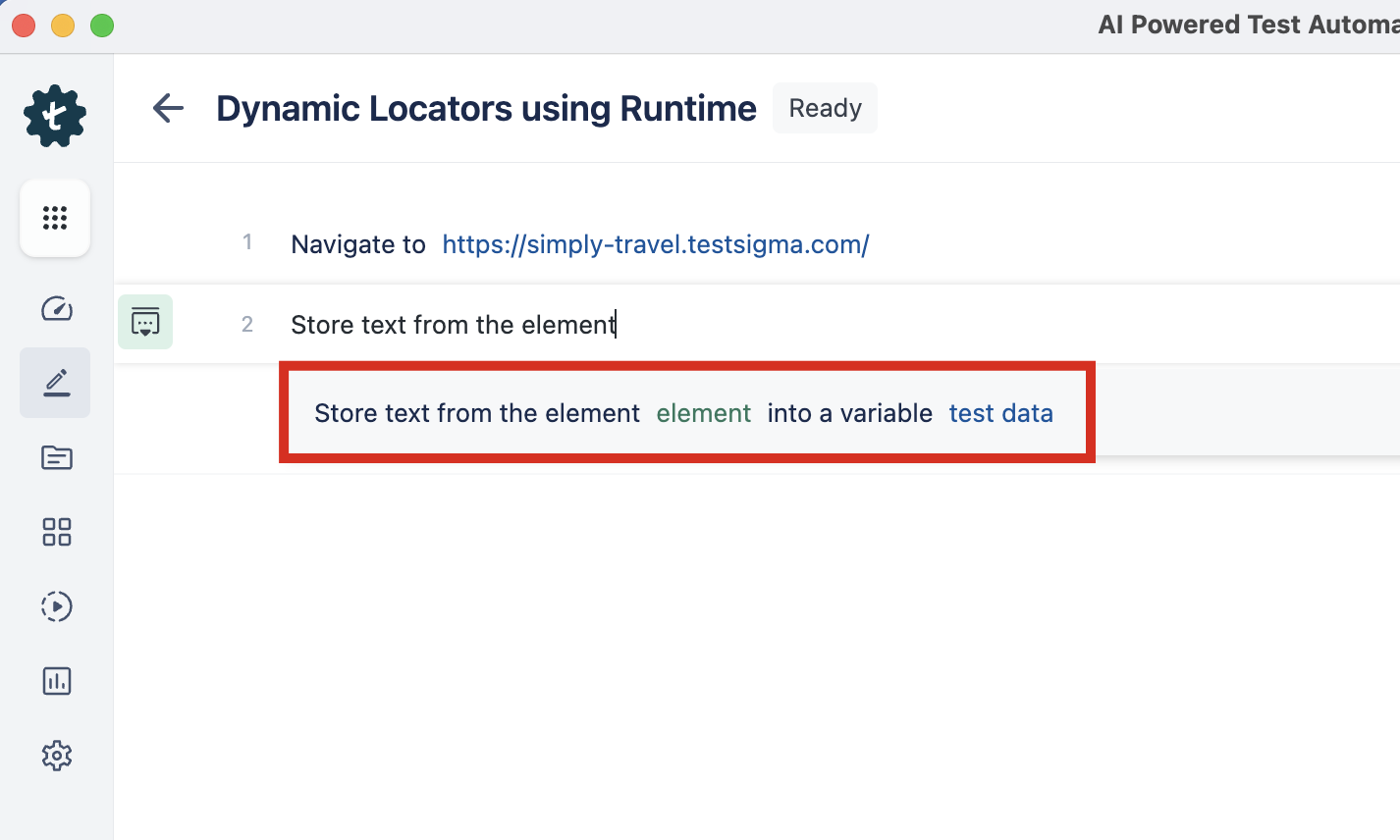The height and width of the screenshot is (840, 1400).
Task: Click the Navigate to step text
Action: 357,244
